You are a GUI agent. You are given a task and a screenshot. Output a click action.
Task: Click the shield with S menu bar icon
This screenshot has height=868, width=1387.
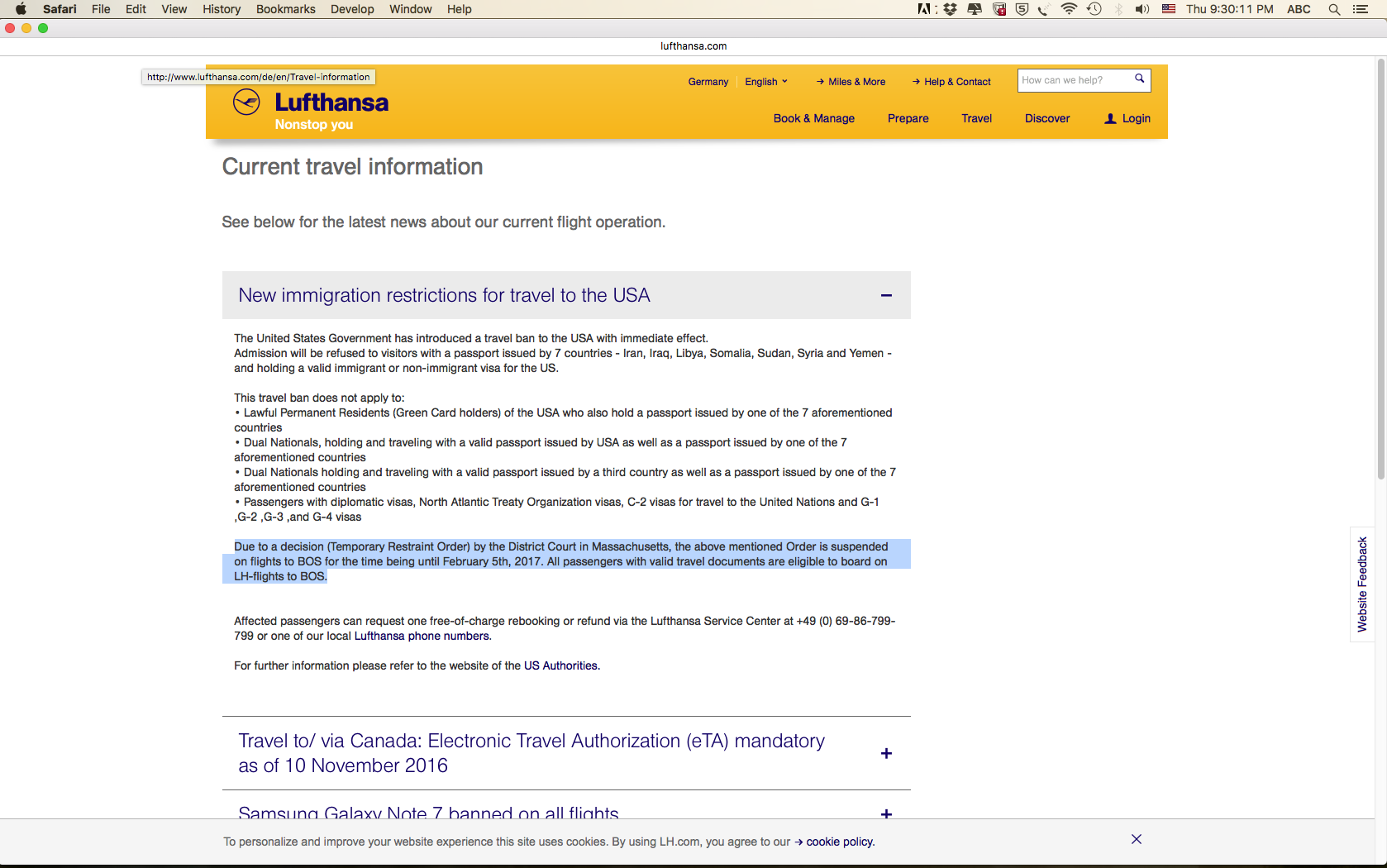1022,9
